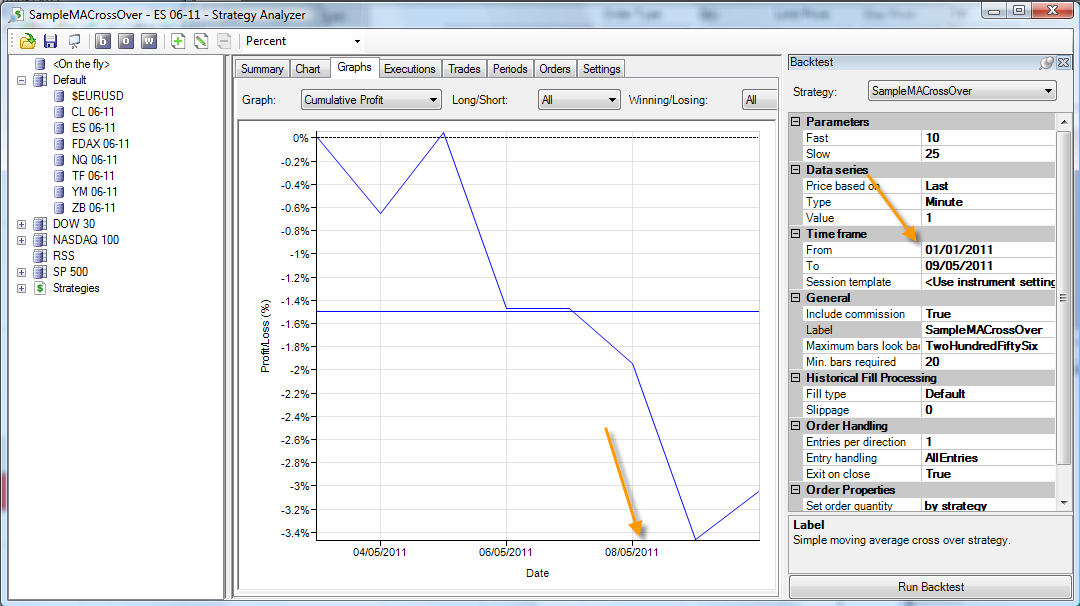
Task: Select CL 06-11 in the instrument tree
Action: [x=93, y=112]
